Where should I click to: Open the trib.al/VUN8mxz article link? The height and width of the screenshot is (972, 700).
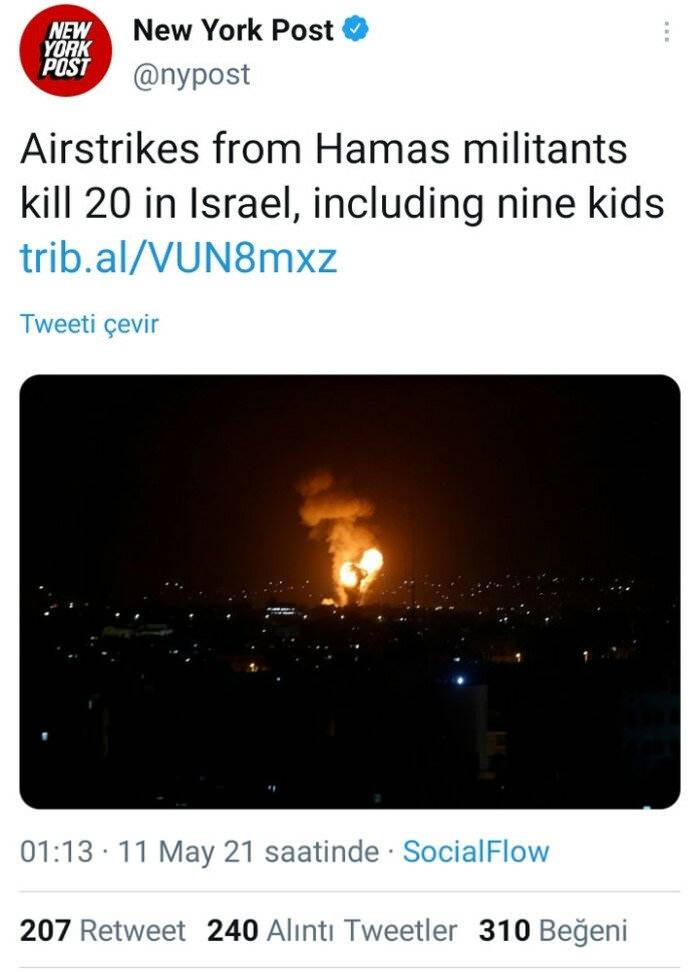click(179, 258)
